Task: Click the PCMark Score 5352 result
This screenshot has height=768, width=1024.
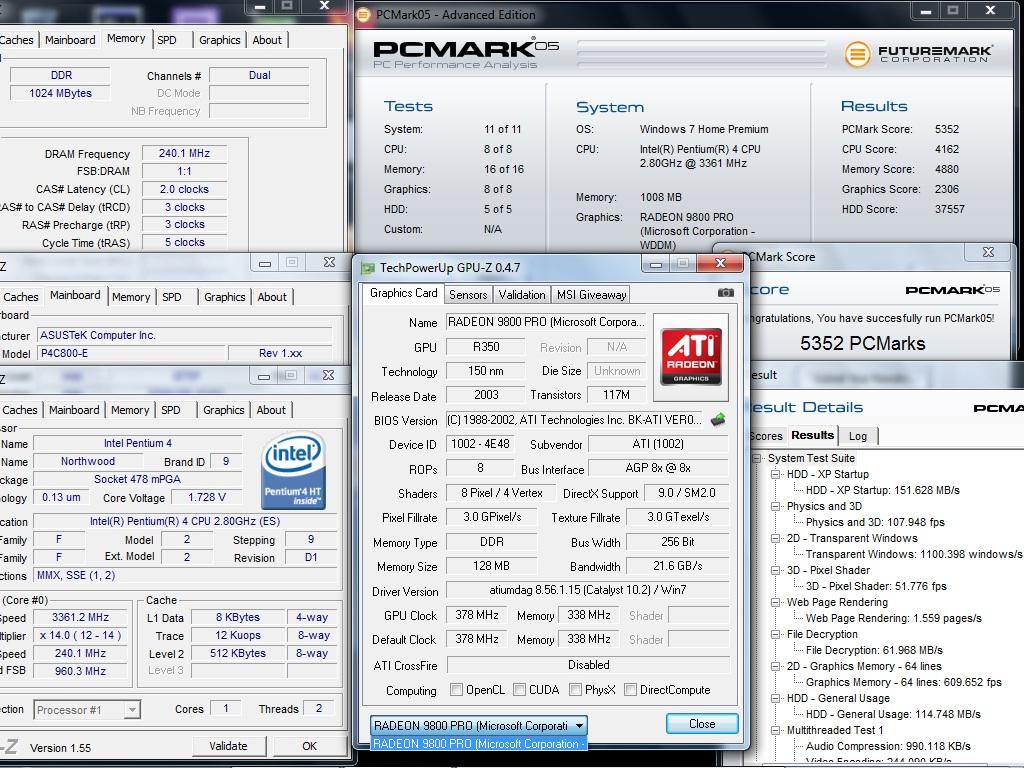Action: pyautogui.click(x=946, y=129)
